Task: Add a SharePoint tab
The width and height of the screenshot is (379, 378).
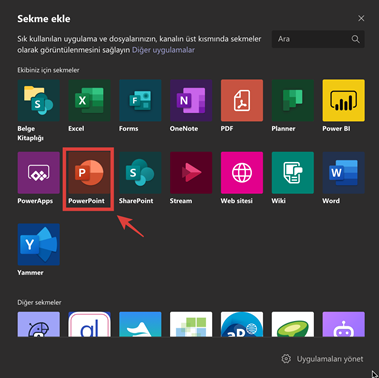Action: (x=140, y=173)
